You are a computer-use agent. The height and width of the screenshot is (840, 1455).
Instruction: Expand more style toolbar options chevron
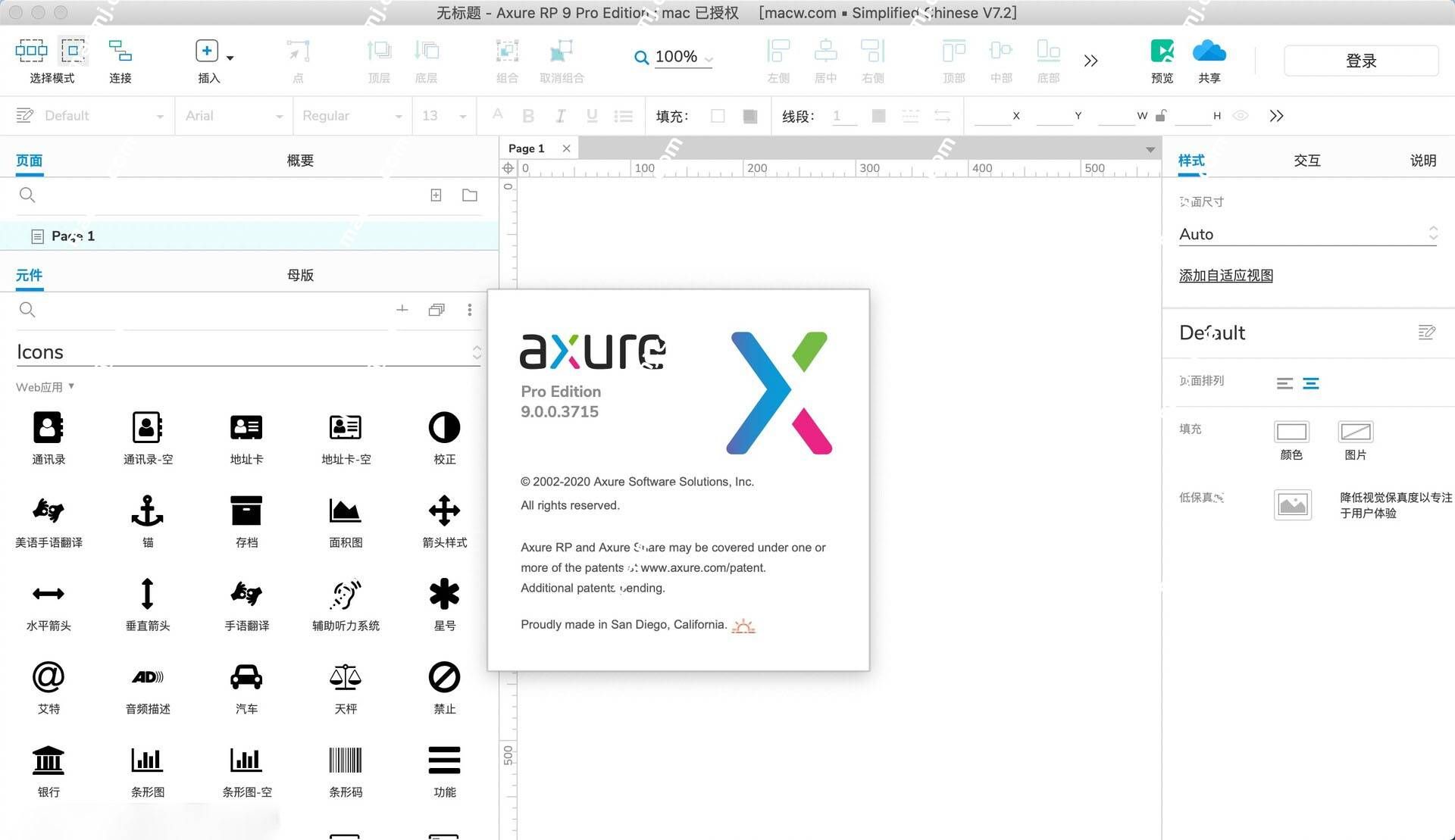click(x=1276, y=116)
